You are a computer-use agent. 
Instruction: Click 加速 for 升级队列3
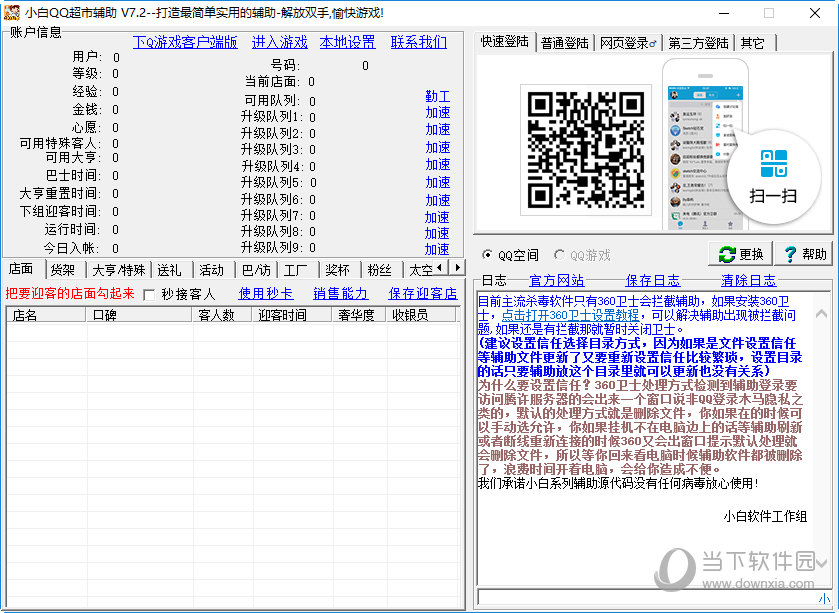click(x=438, y=147)
